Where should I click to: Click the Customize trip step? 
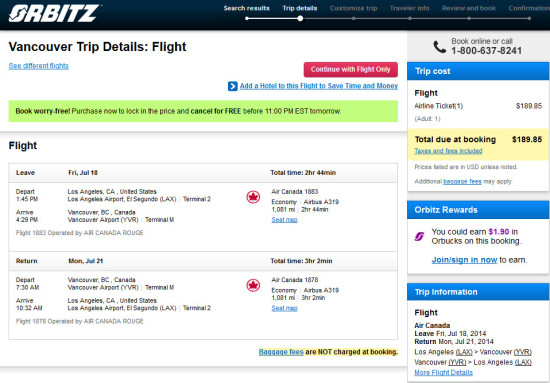pos(354,8)
